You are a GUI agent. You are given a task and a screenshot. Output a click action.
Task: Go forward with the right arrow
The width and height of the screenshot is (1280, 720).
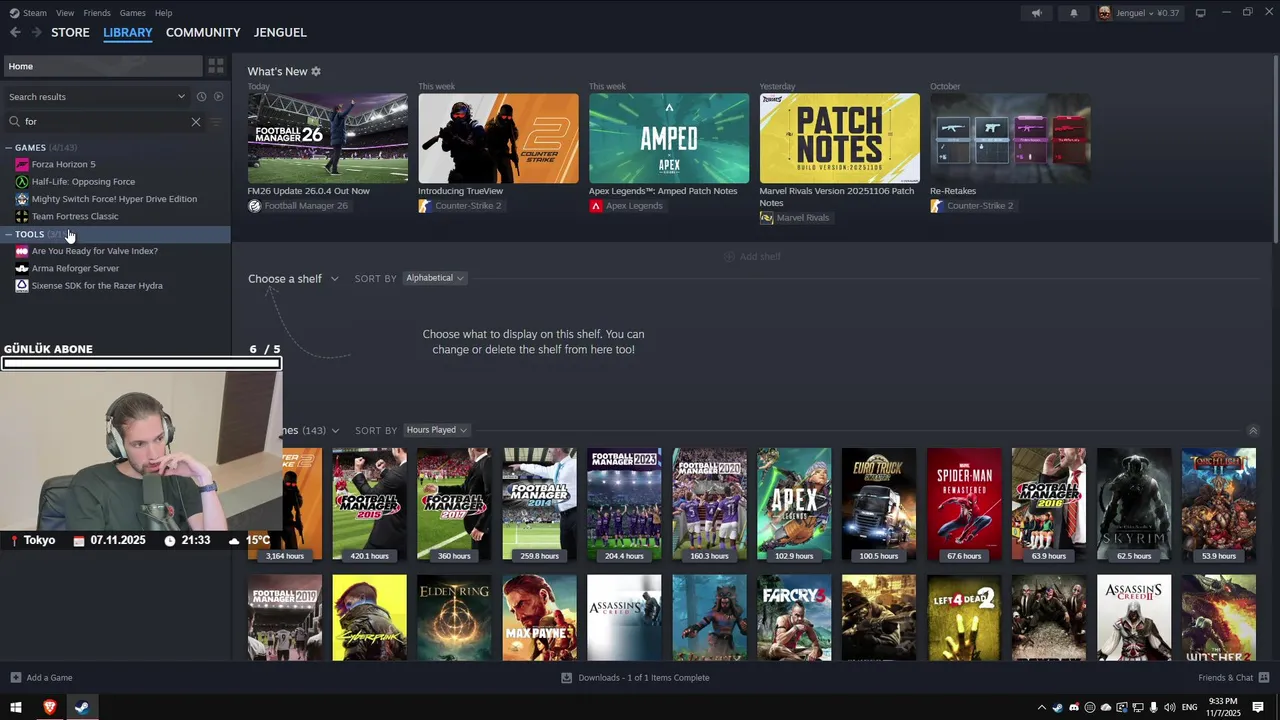click(x=37, y=32)
